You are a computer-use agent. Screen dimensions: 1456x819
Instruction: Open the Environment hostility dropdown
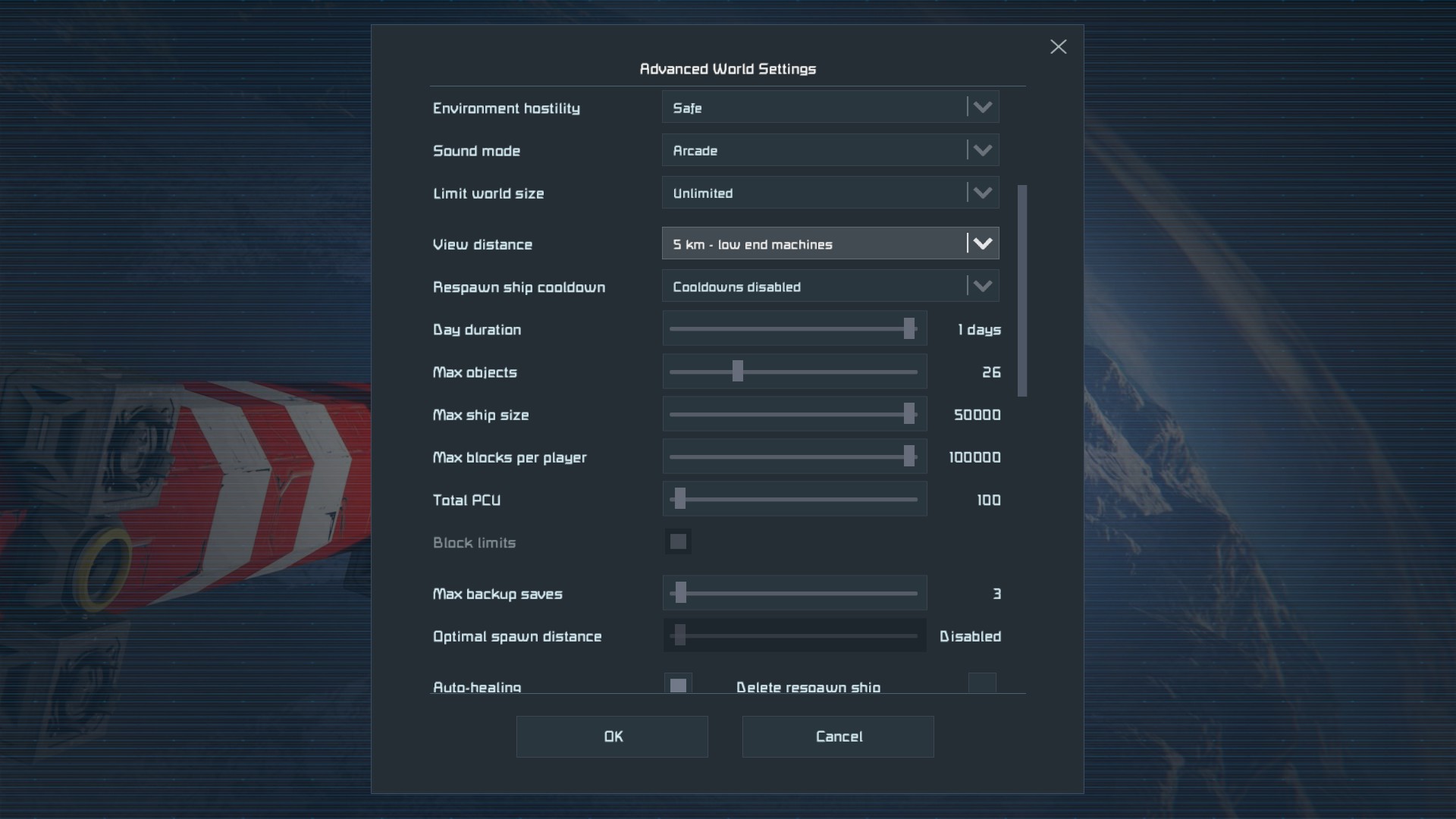(830, 108)
